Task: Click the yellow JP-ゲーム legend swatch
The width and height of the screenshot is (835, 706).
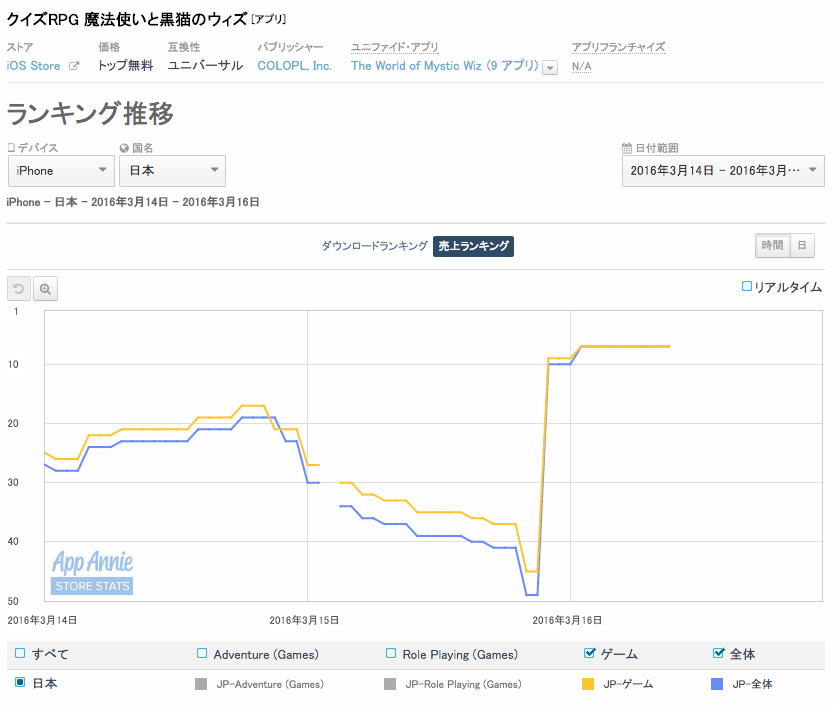Action: click(589, 684)
